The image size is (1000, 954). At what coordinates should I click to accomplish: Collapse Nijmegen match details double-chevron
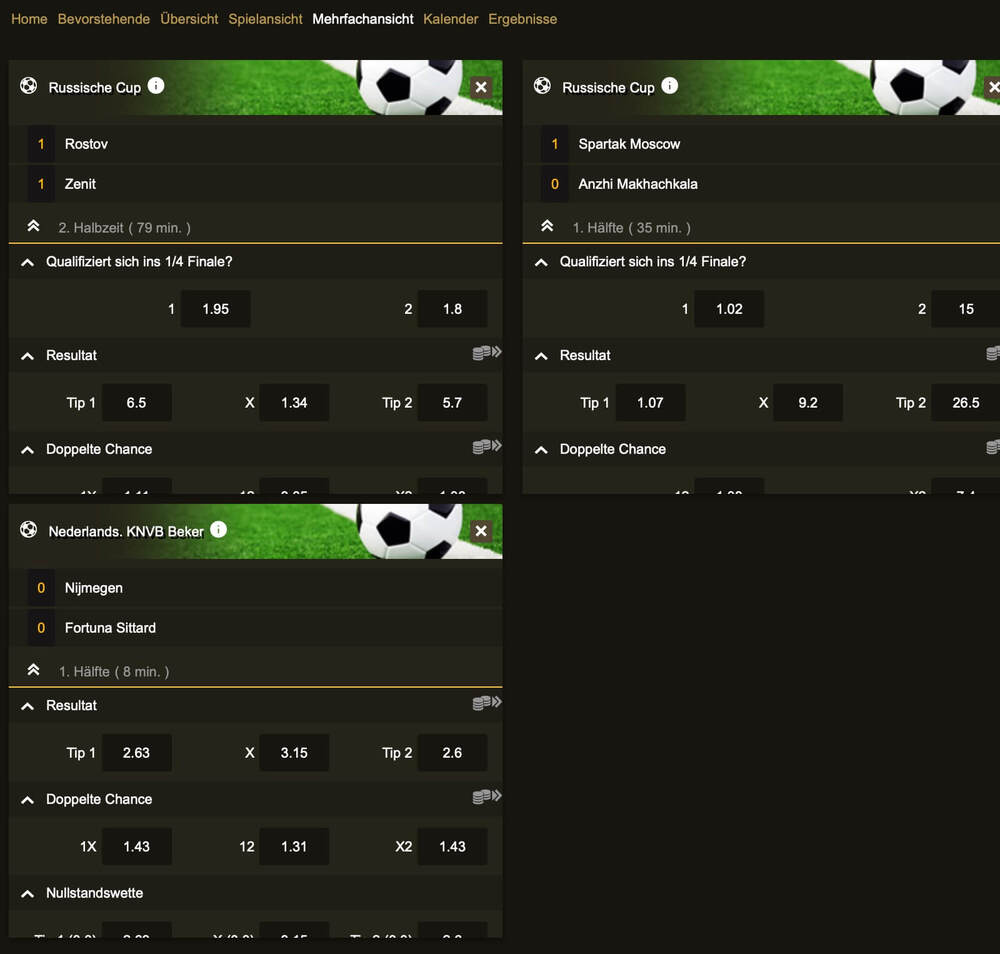tap(33, 670)
